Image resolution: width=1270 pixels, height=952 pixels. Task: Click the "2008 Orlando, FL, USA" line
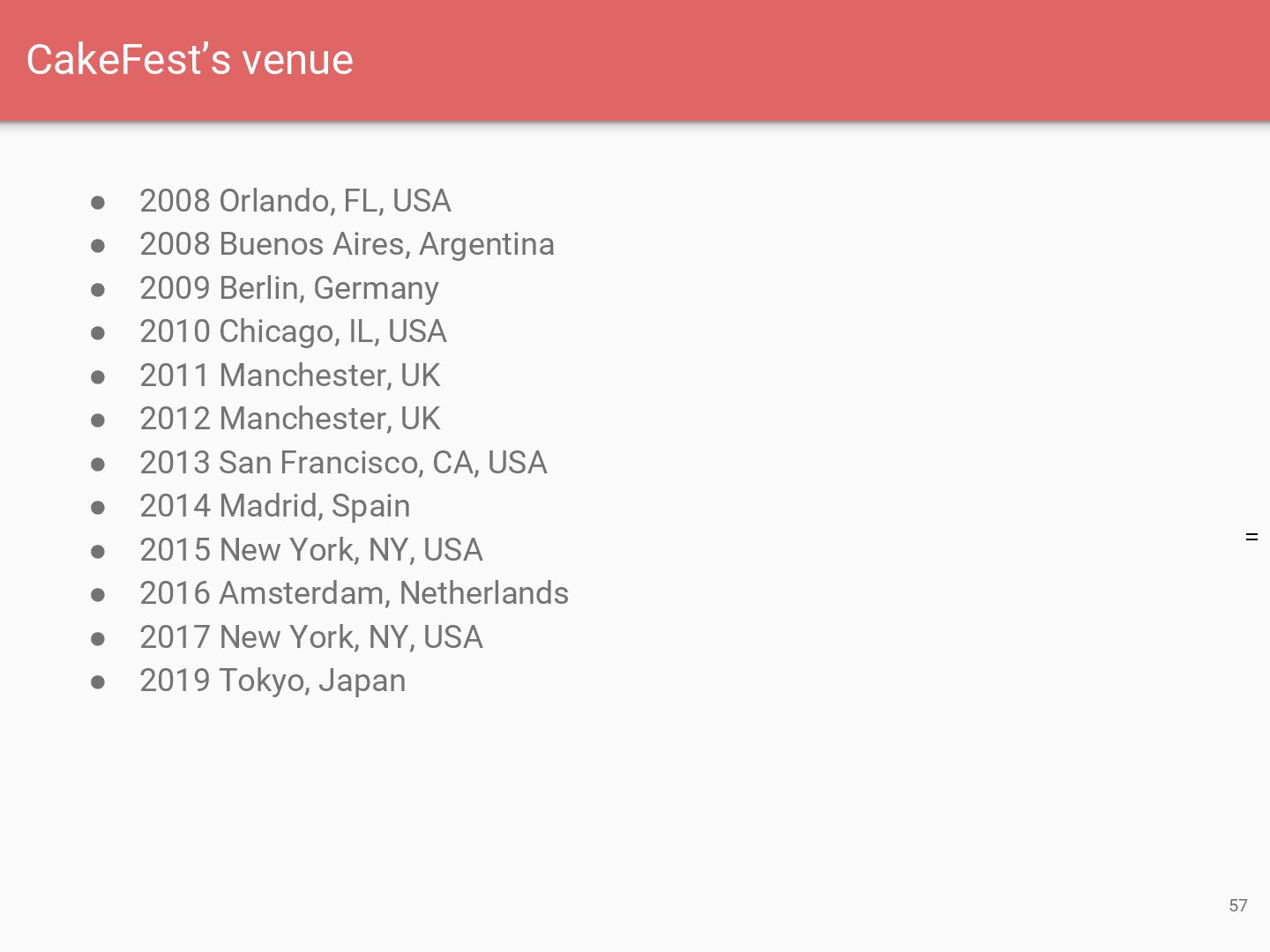(295, 201)
